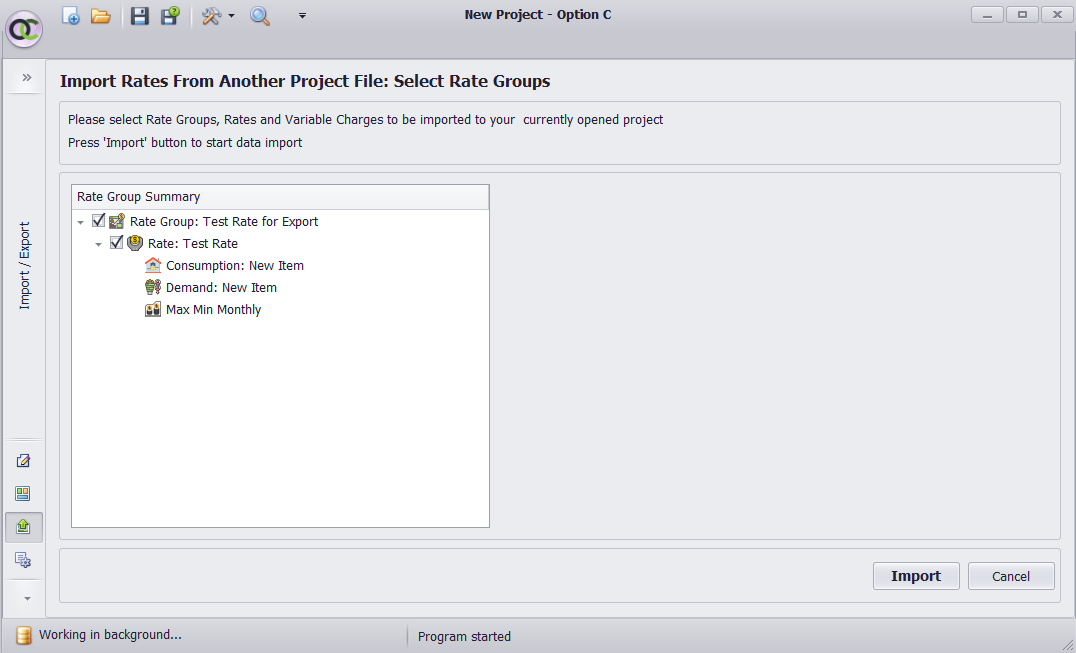1076x653 pixels.
Task: Collapse the Rate Group tree node
Action: (x=81, y=222)
